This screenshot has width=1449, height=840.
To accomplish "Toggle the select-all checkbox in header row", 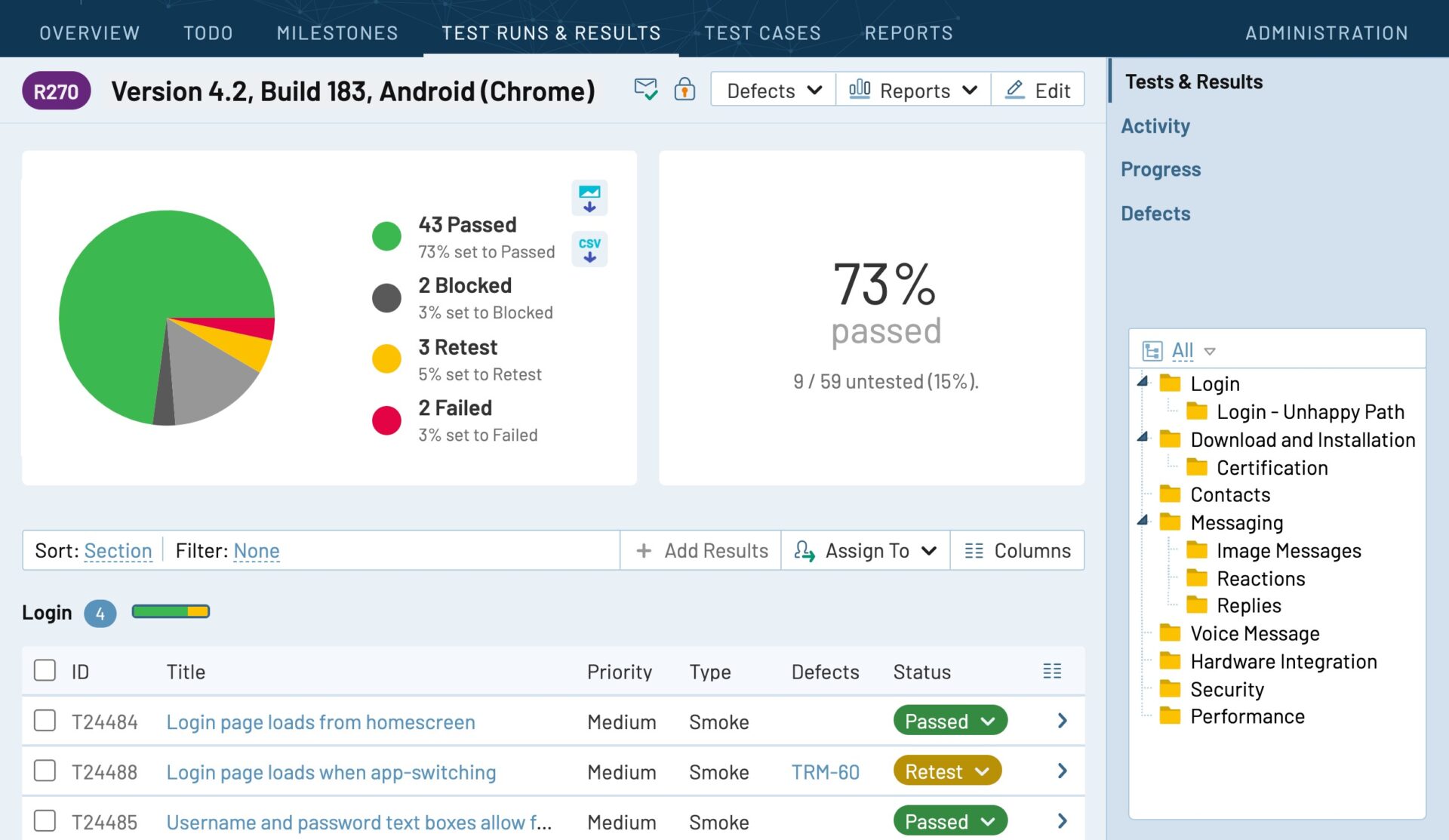I will tap(43, 672).
